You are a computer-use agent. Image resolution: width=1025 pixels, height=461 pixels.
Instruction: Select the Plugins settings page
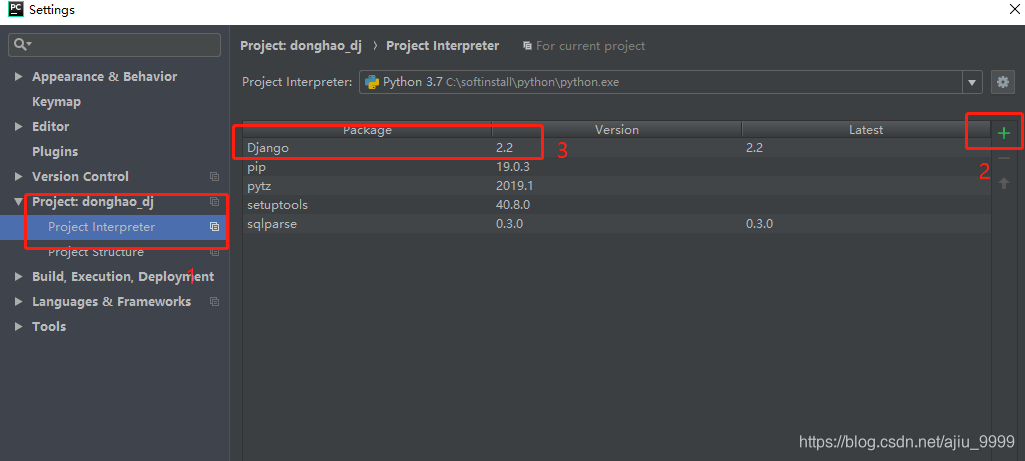pyautogui.click(x=55, y=152)
